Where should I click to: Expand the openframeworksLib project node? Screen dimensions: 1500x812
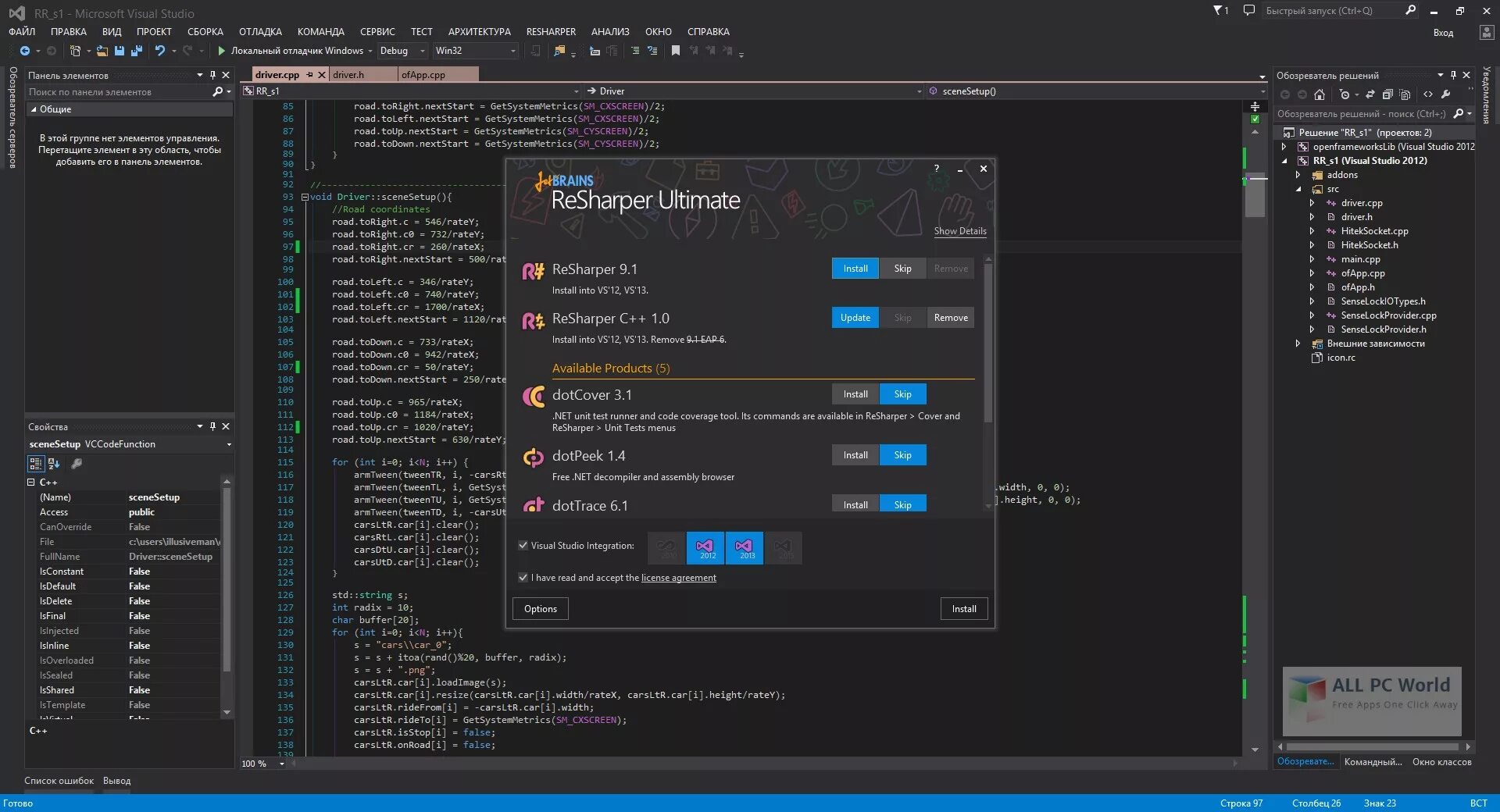click(x=1284, y=147)
